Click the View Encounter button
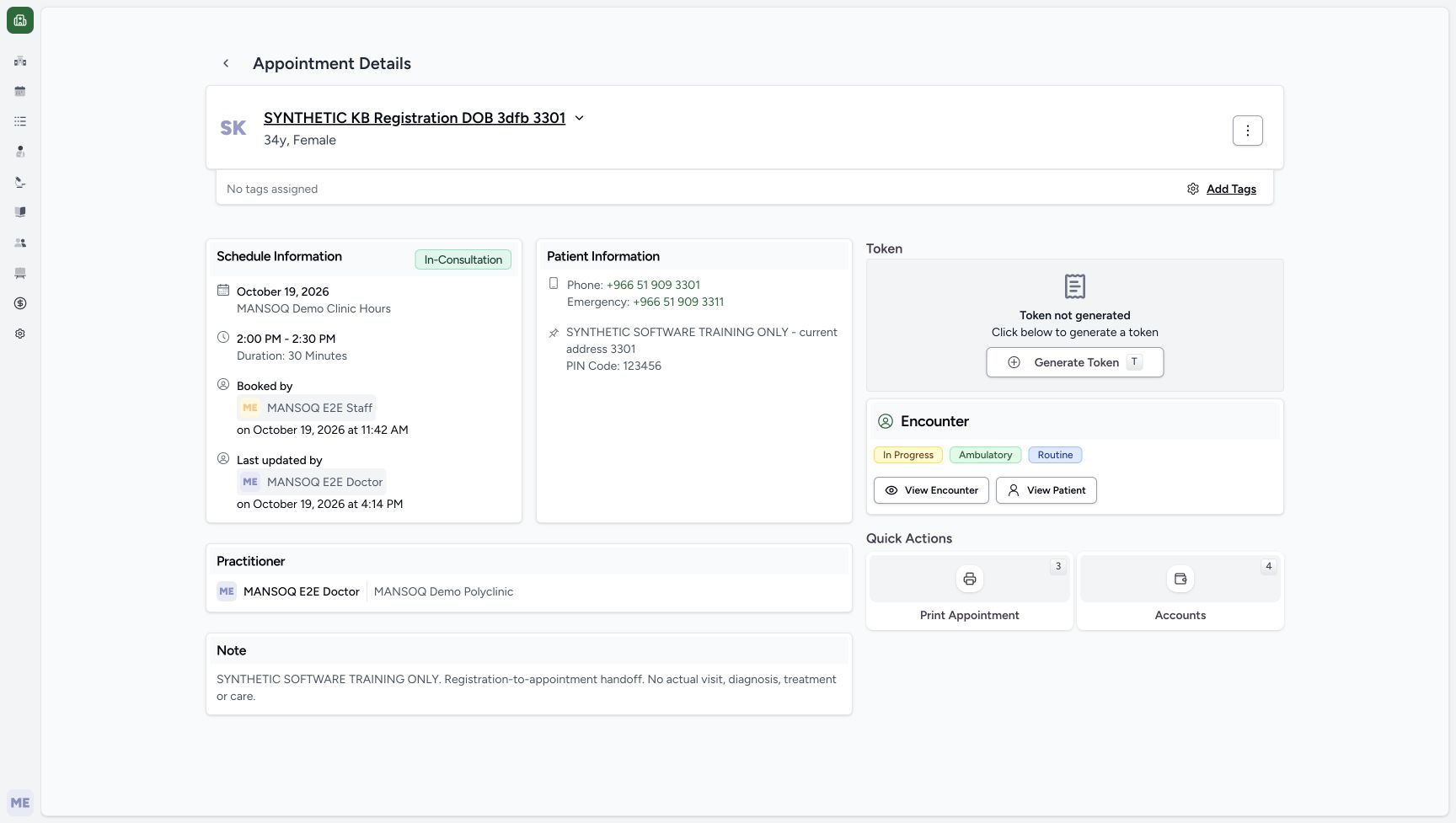This screenshot has width=1456, height=823. (932, 490)
